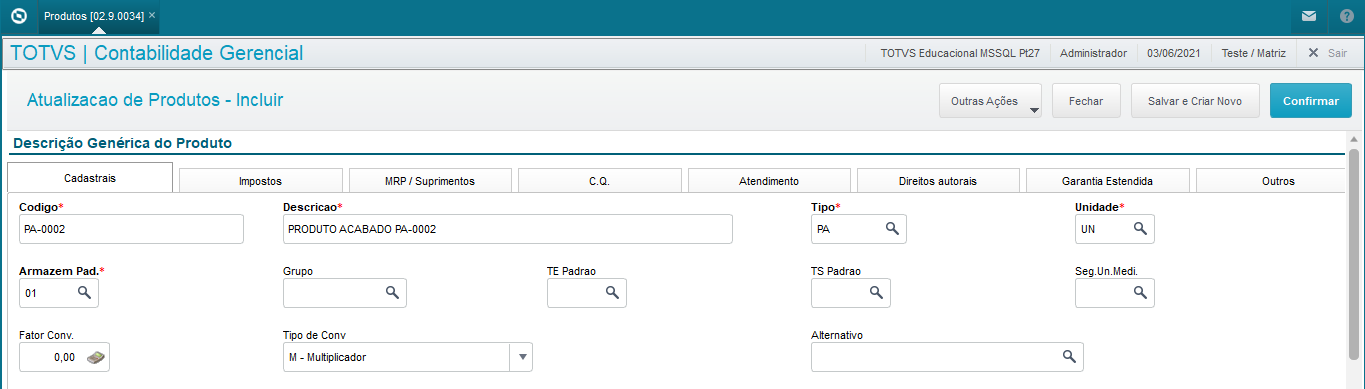This screenshot has height=389, width=1365.
Task: Go to the Atendimento tab
Action: (769, 181)
